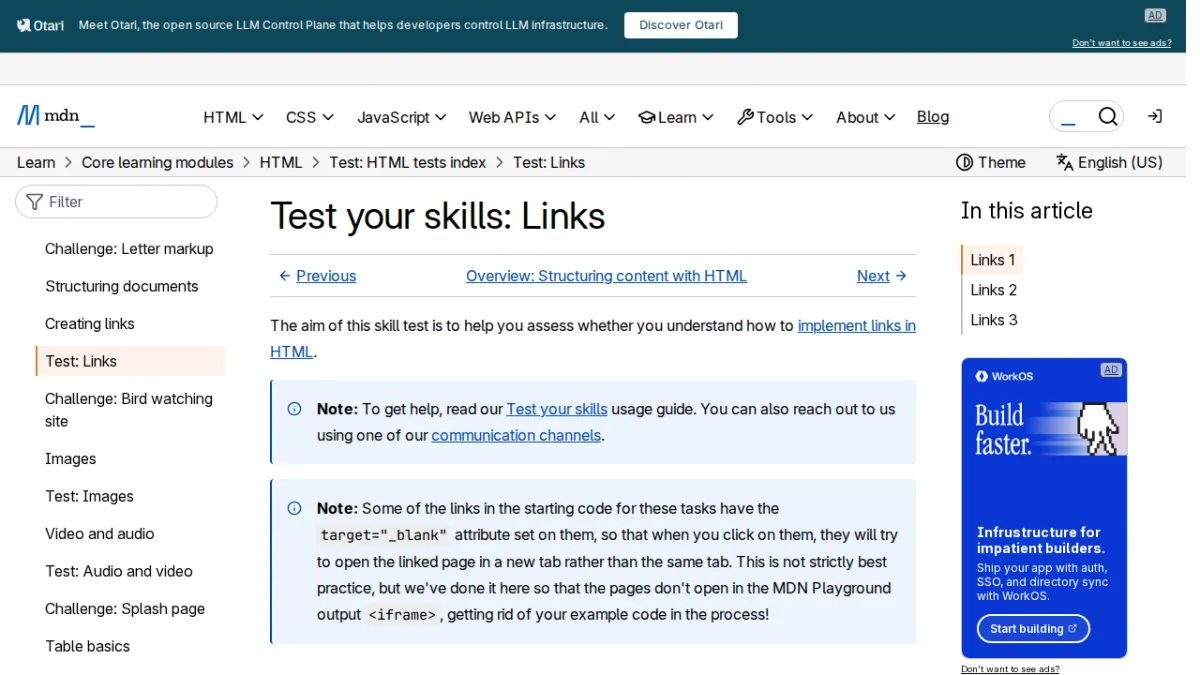1200x675 pixels.
Task: Expand the All menu
Action: (597, 117)
